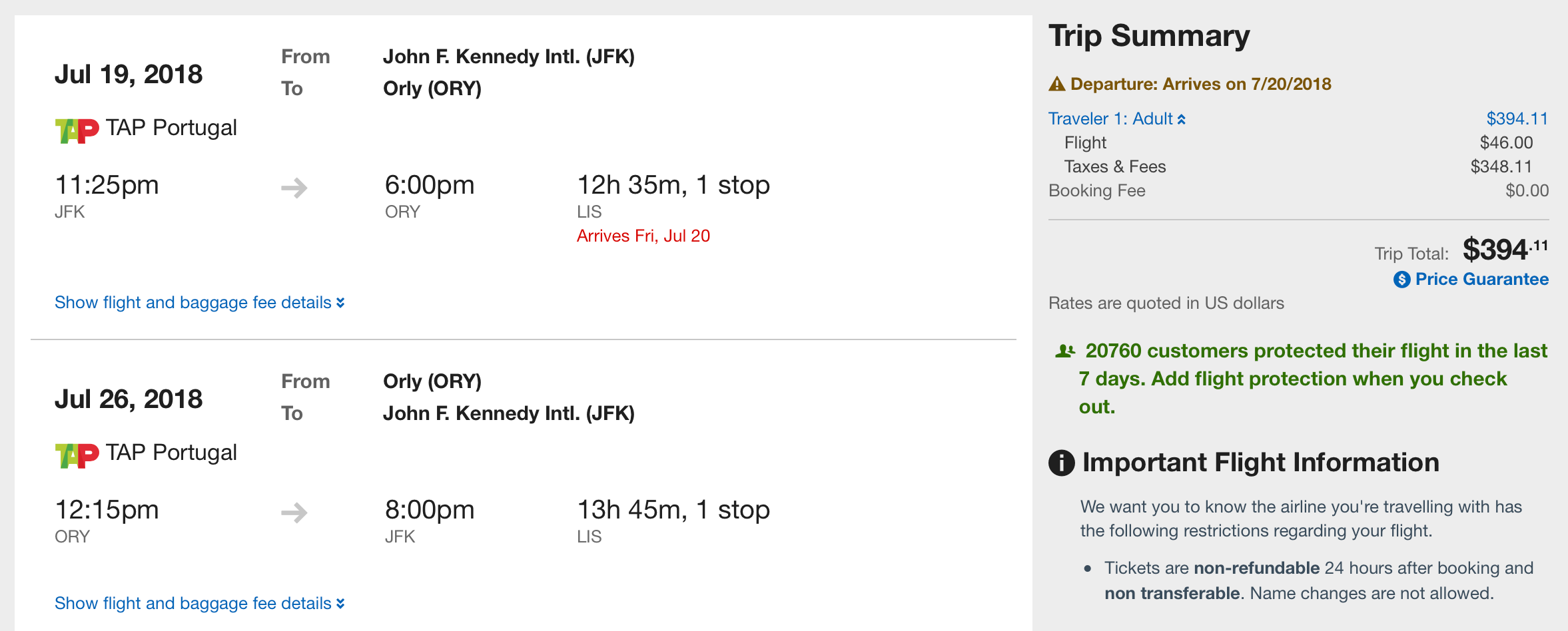The height and width of the screenshot is (631, 1568).
Task: Click the outbound flight direction arrow icon
Action: click(294, 188)
